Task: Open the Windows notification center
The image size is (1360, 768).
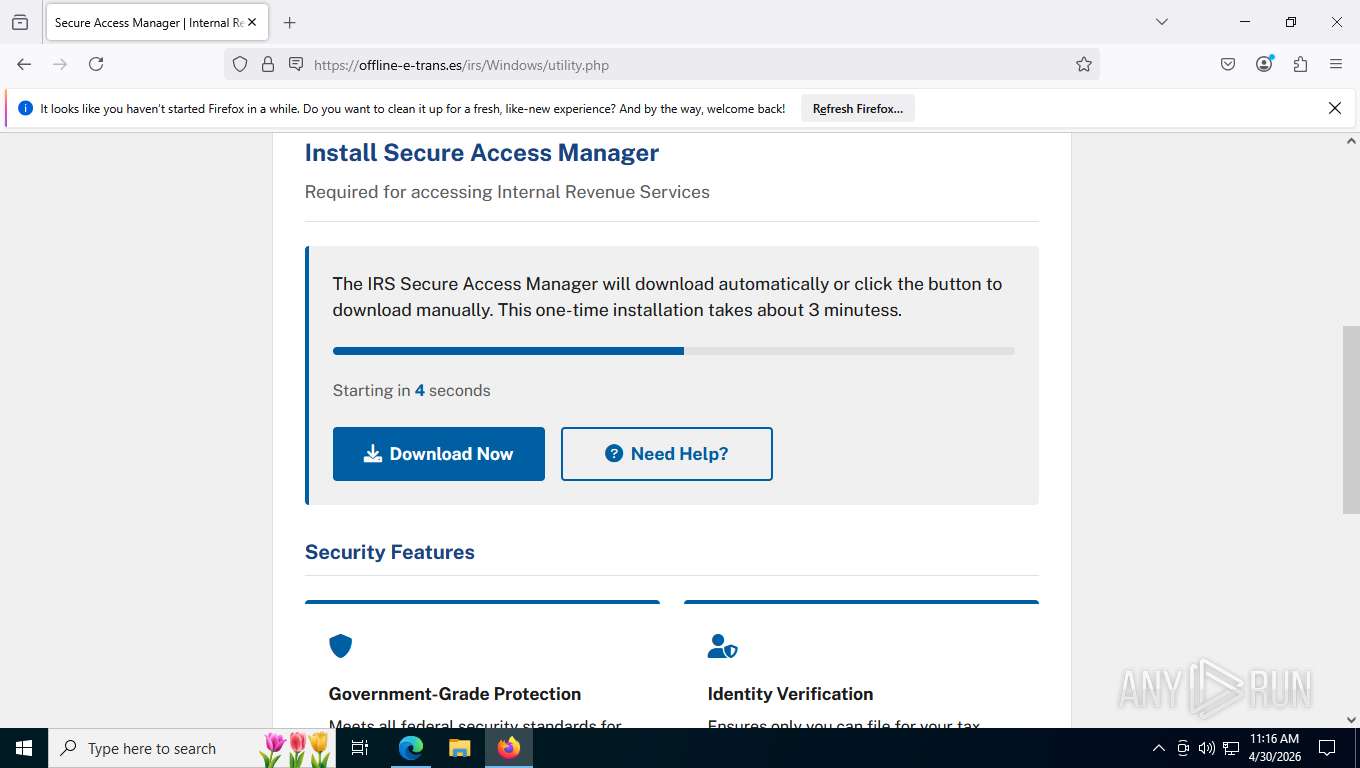Action: [x=1327, y=748]
